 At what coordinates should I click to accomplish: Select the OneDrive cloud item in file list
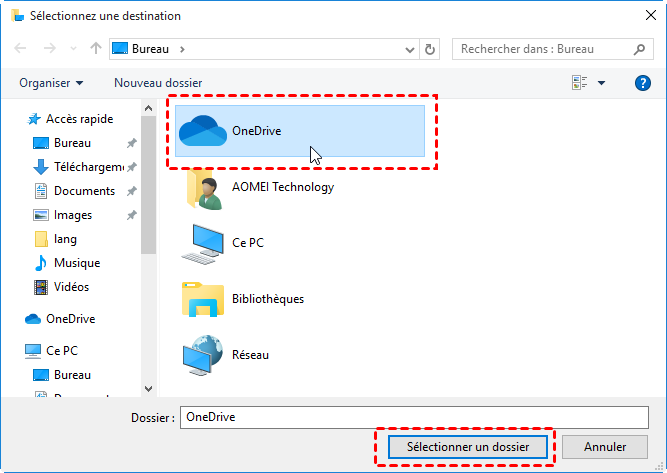pos(300,131)
